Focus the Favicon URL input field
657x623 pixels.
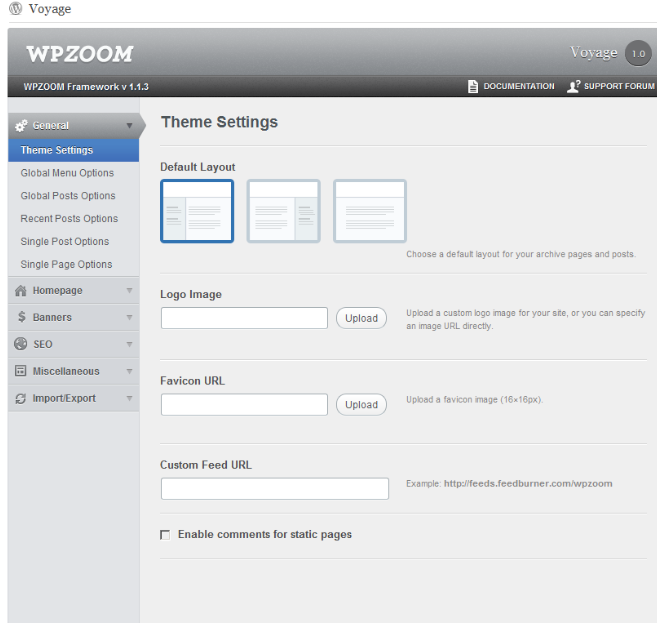(244, 405)
